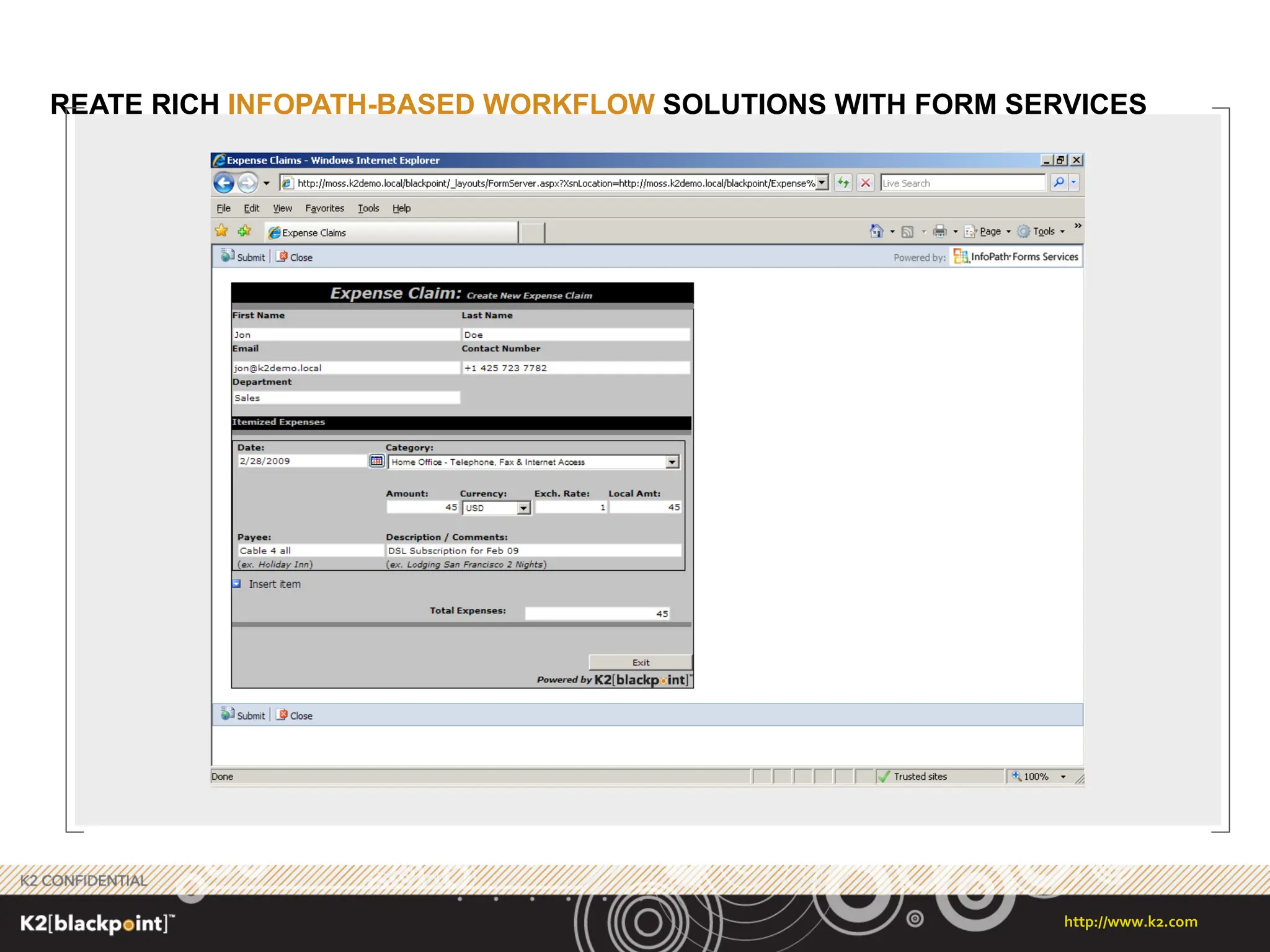Open recent pages dropdown next to Forward
This screenshot has height=952, width=1270.
(267, 183)
